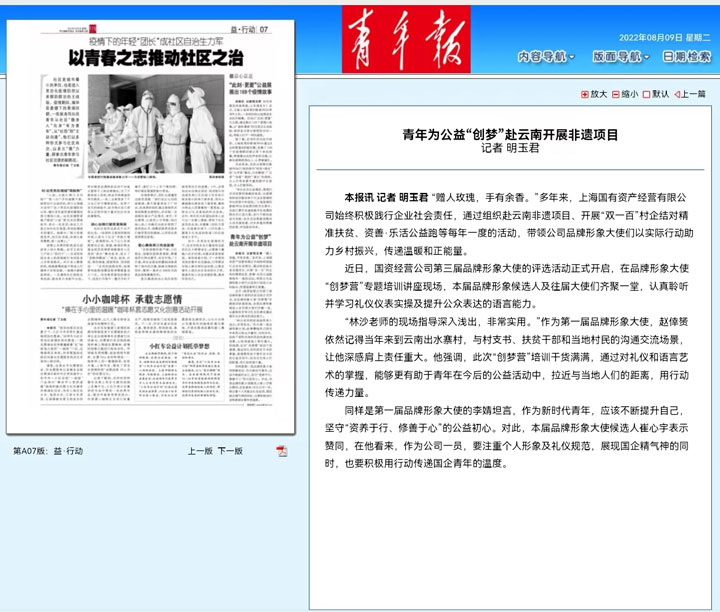
Task: Click the 第A07版：益 行动 page label
Action: point(48,451)
